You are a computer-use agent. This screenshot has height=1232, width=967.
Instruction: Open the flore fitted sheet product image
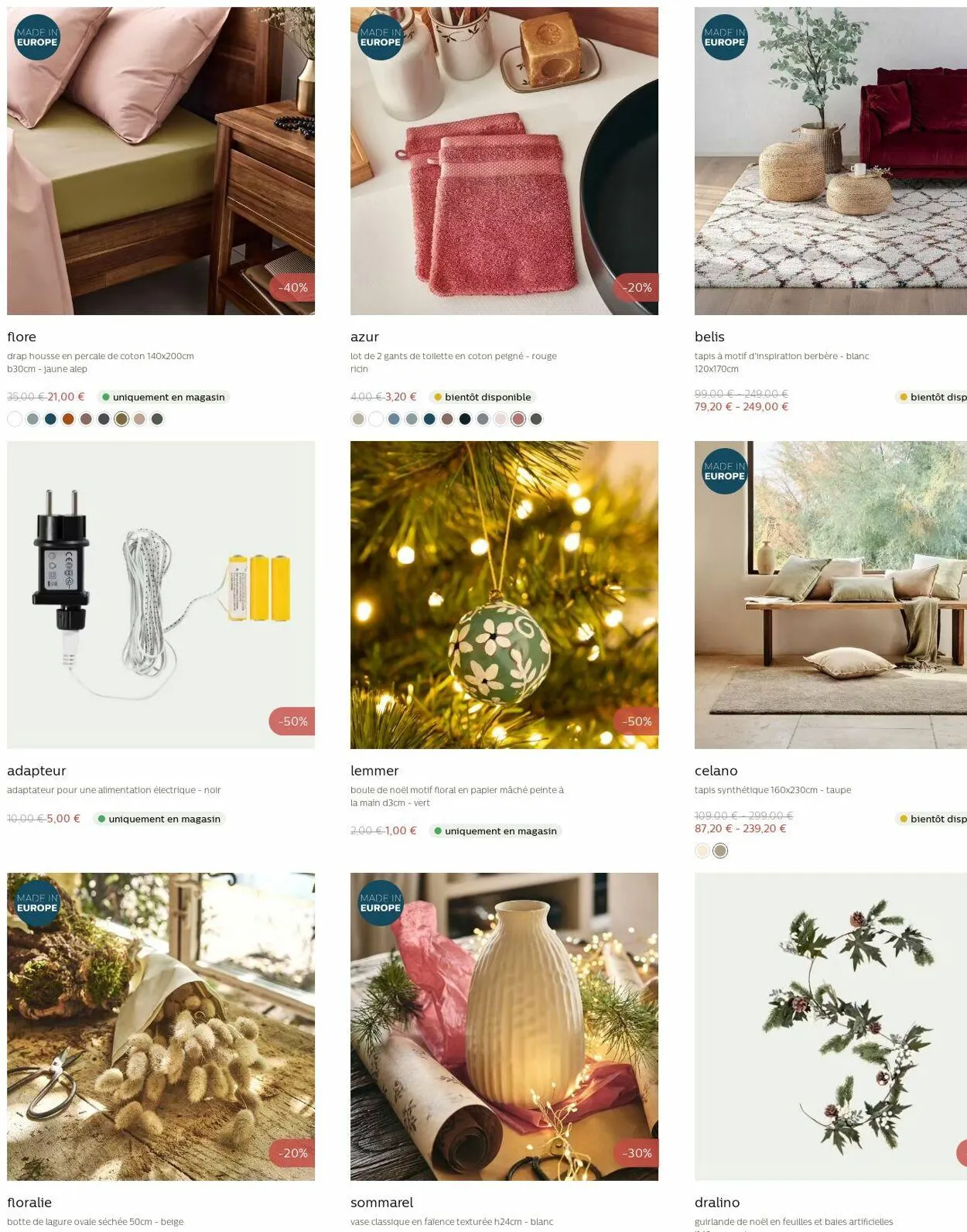pyautogui.click(x=161, y=161)
